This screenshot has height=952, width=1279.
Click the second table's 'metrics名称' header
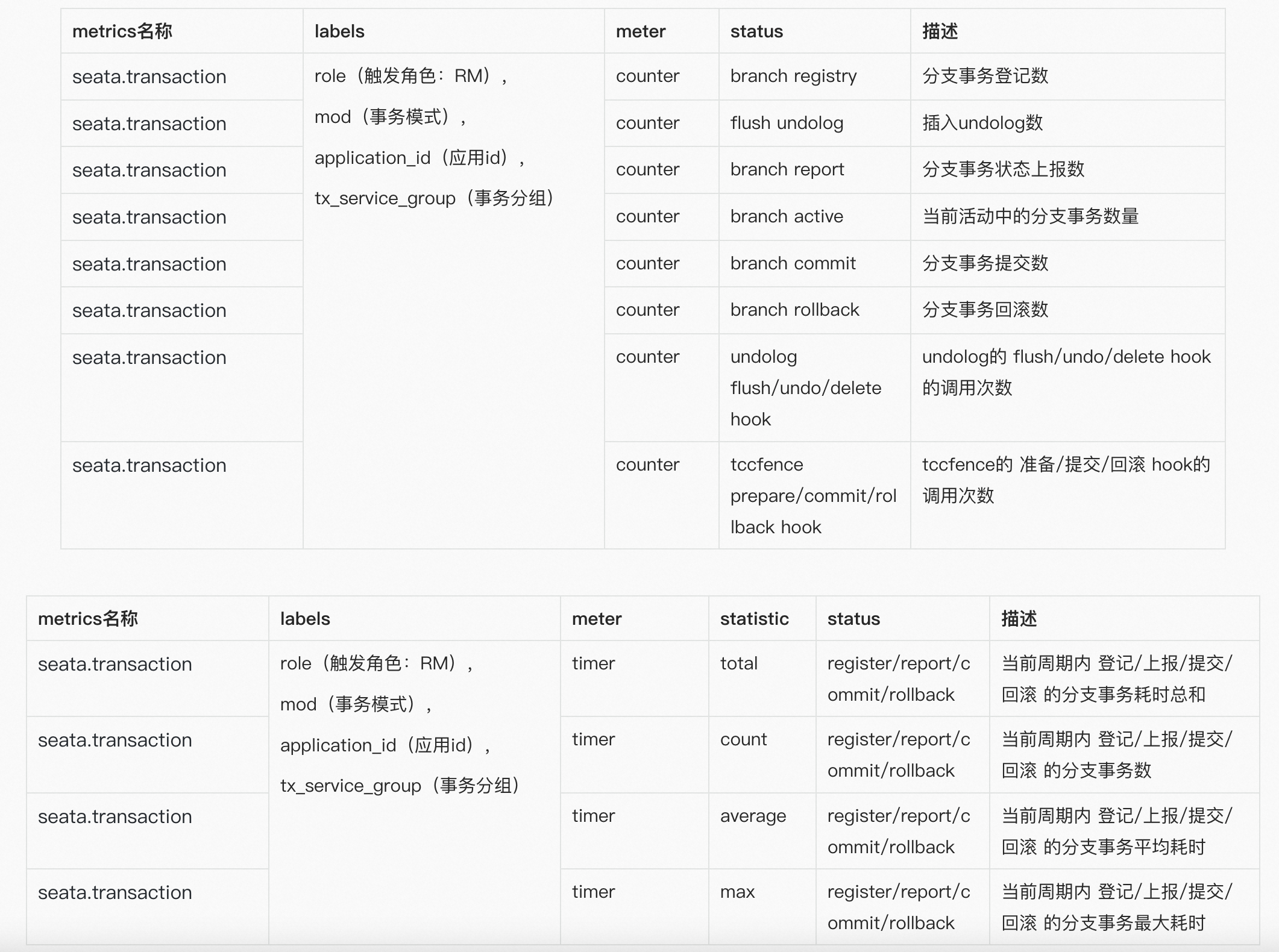(88, 619)
